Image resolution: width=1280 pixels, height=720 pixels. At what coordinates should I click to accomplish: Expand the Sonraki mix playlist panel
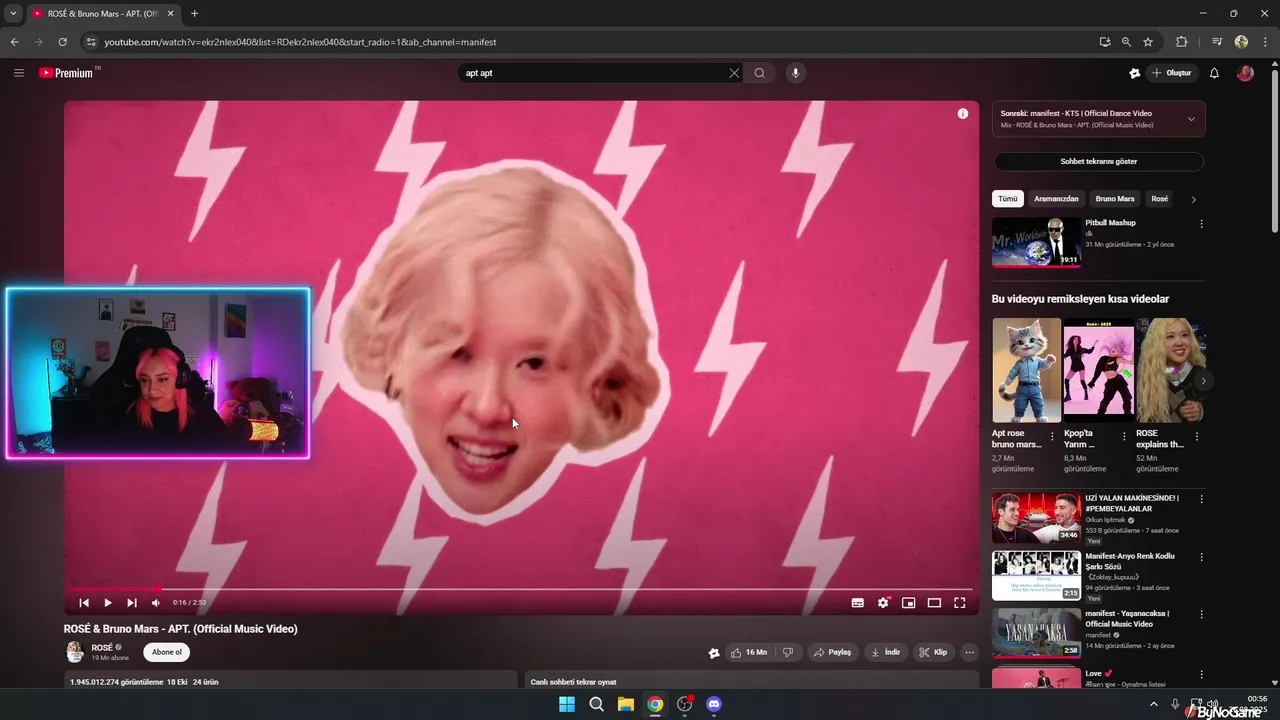coord(1191,119)
